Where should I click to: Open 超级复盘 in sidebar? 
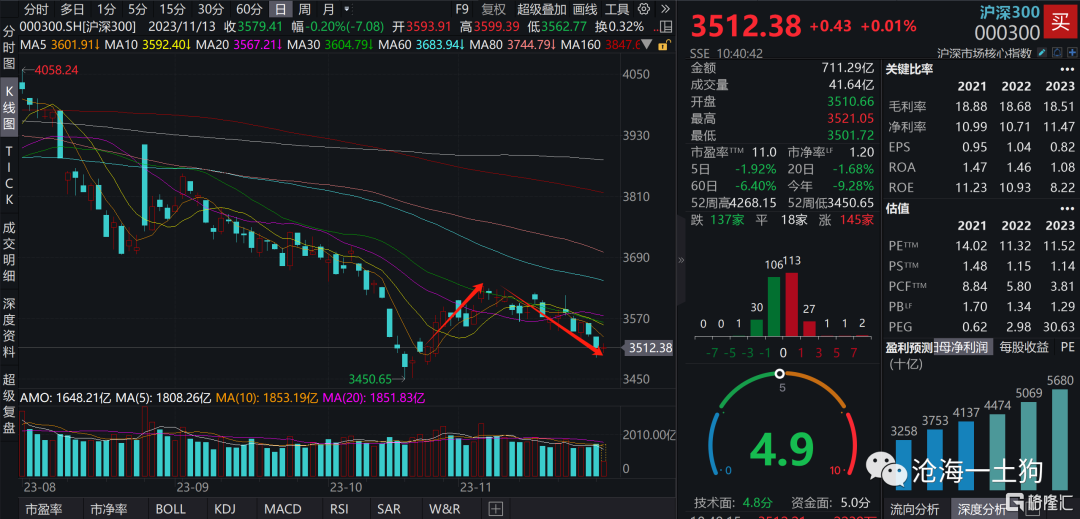[x=10, y=403]
